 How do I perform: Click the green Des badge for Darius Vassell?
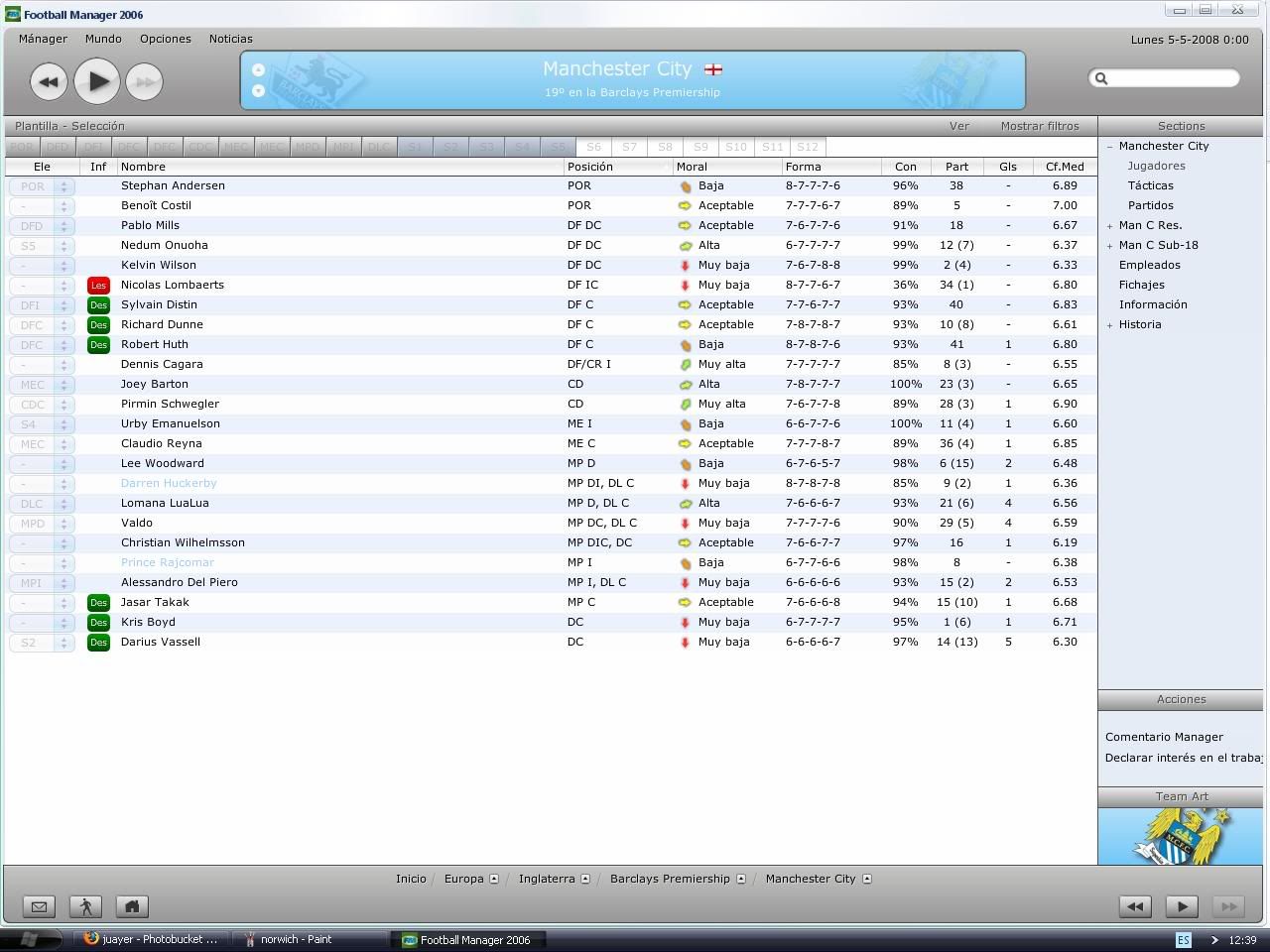coord(98,643)
